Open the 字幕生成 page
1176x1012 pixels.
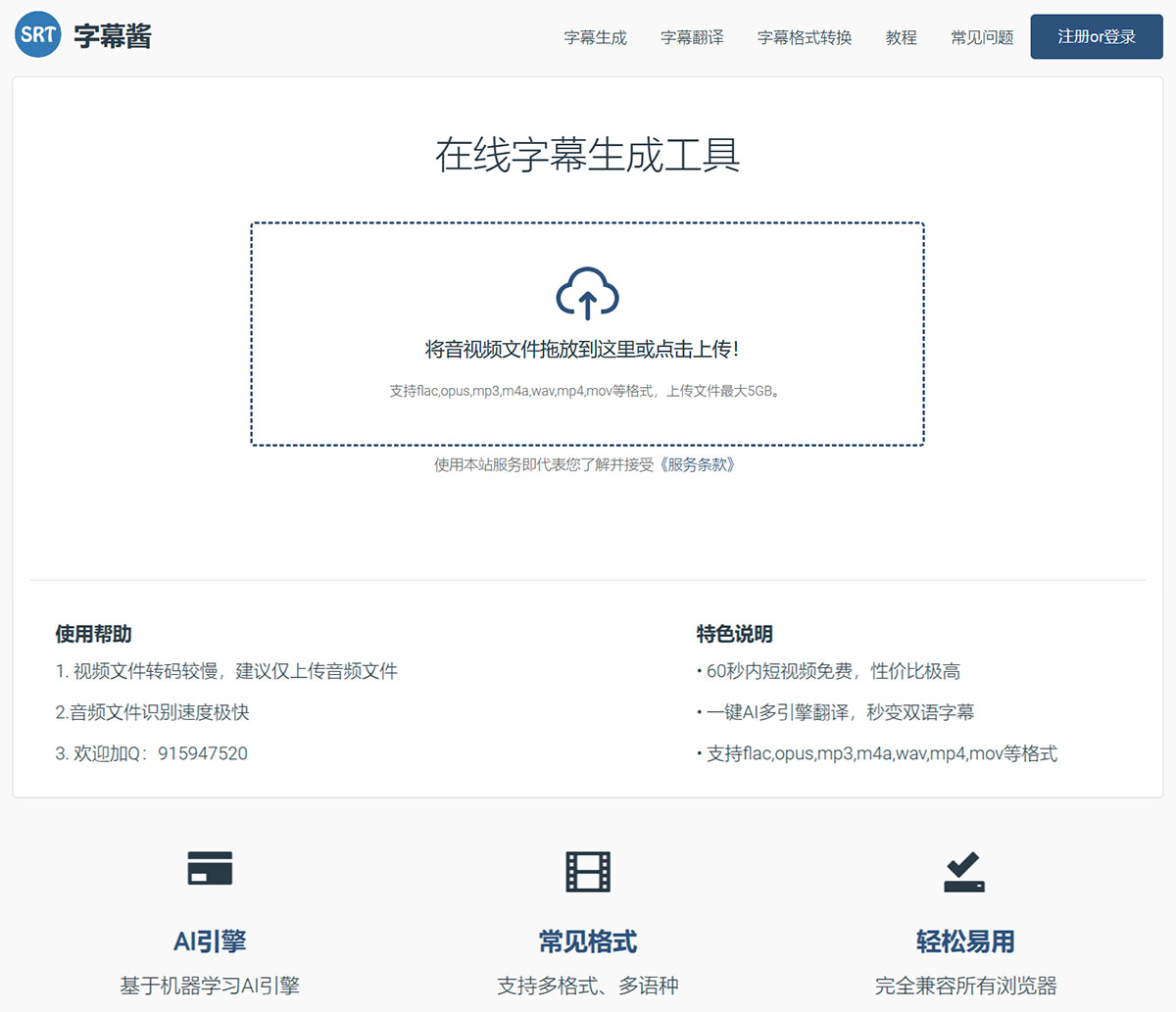click(597, 37)
